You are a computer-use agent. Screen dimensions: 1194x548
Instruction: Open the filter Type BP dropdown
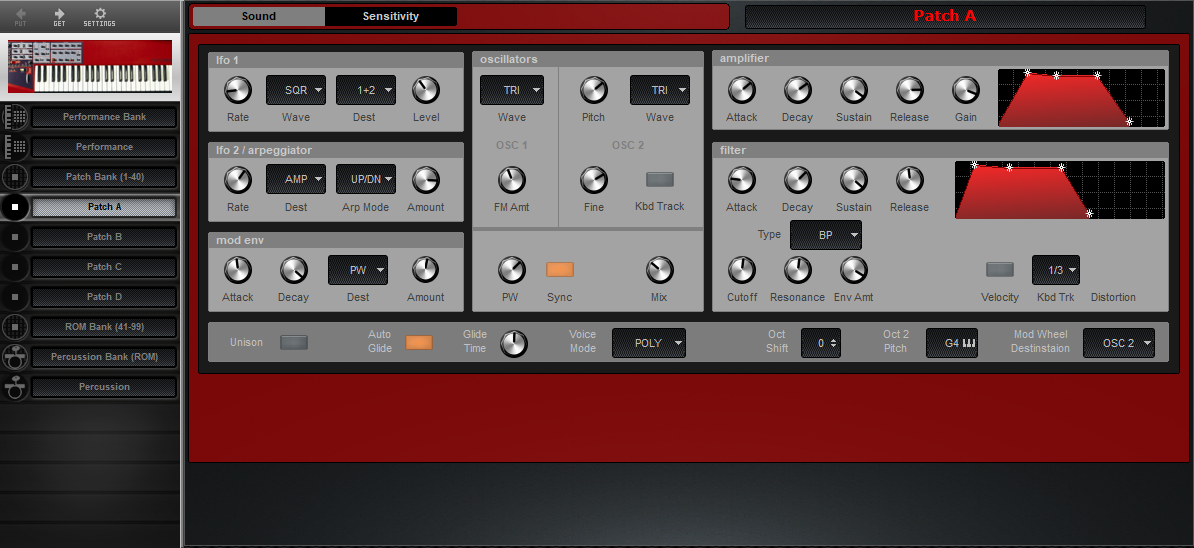tap(825, 235)
